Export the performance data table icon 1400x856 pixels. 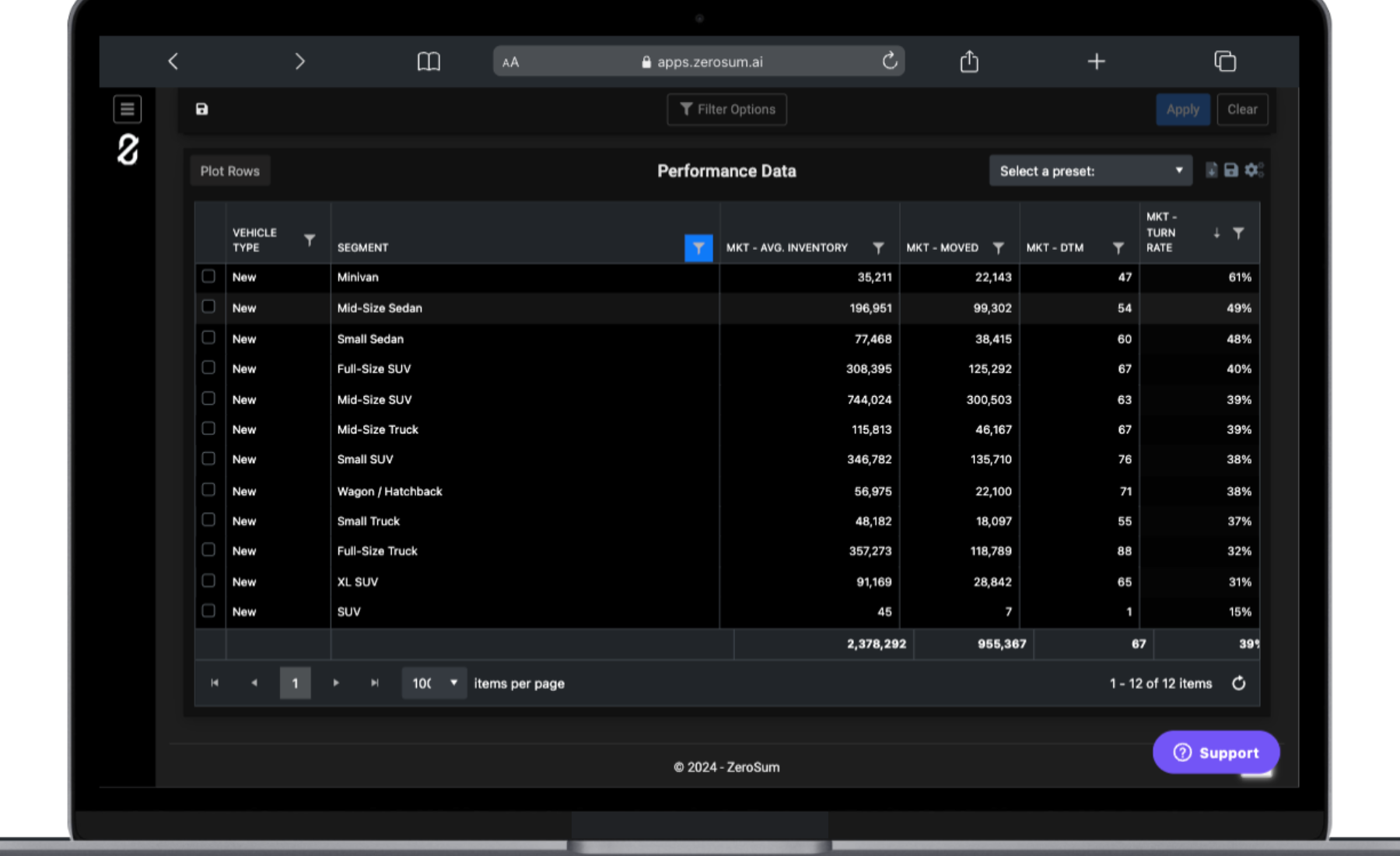pos(1212,170)
